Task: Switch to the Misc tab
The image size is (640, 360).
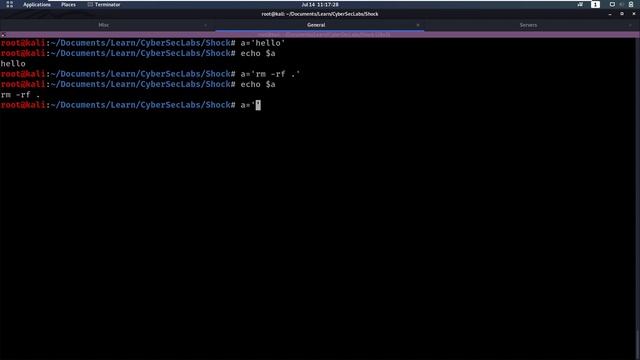Action: pos(104,25)
